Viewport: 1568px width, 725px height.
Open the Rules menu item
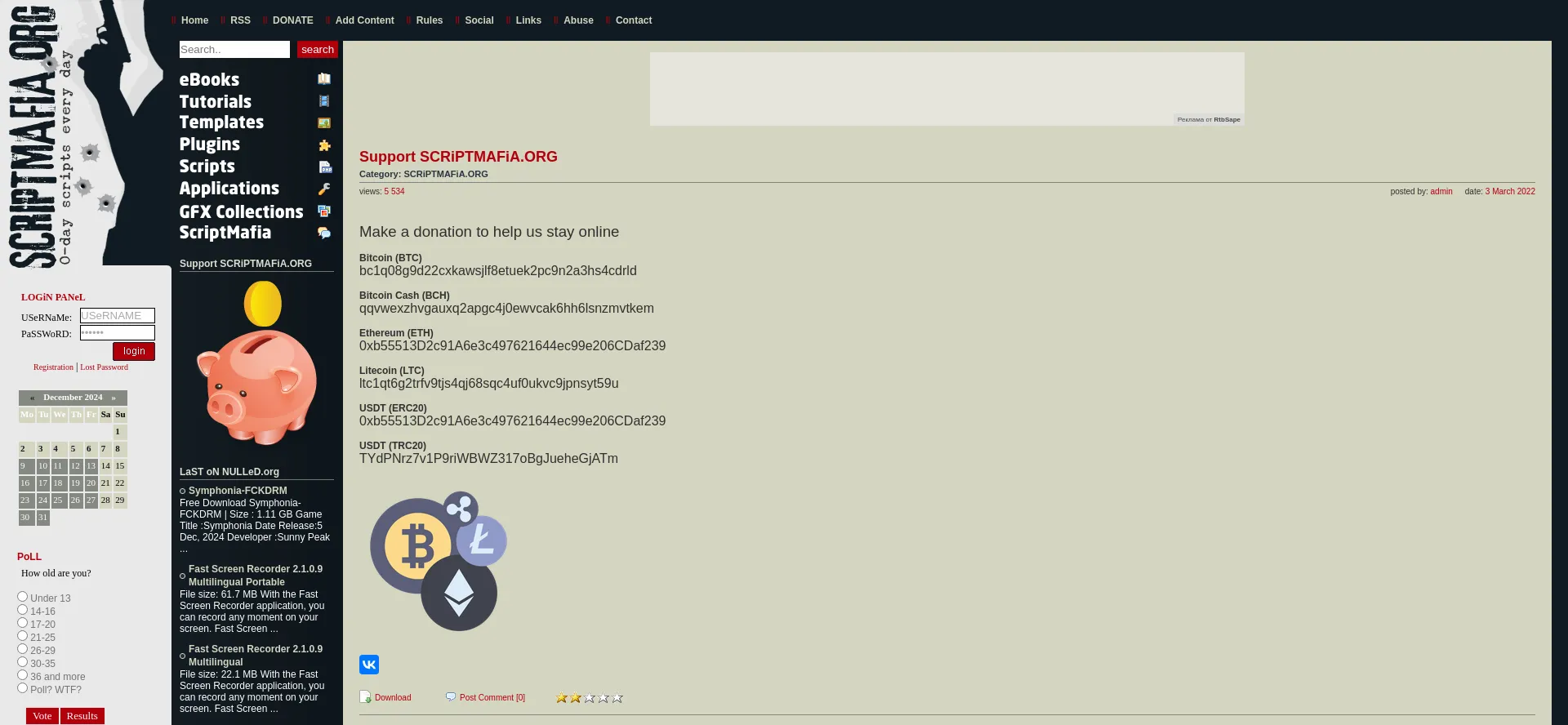[429, 20]
